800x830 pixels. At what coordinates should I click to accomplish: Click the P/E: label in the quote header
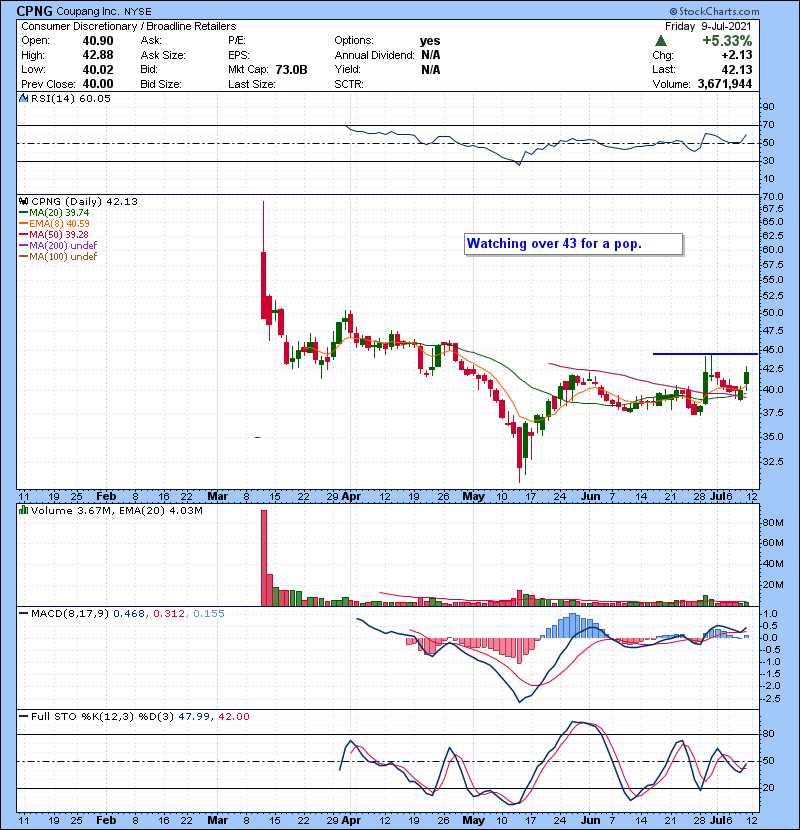click(236, 41)
